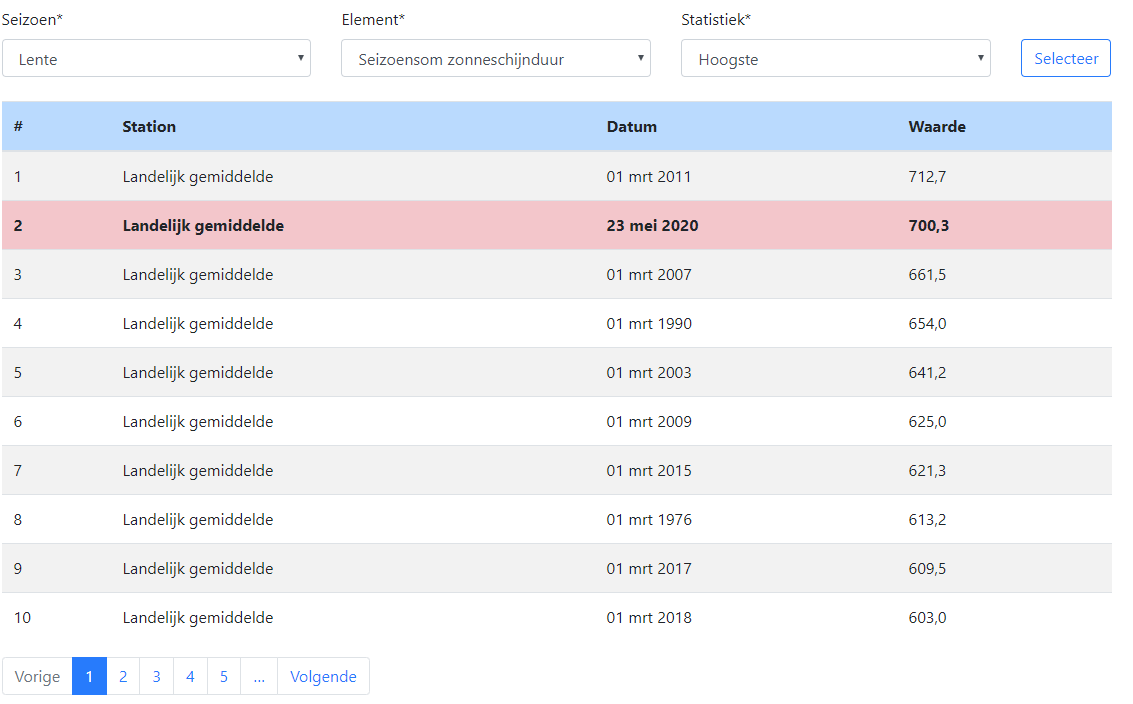The image size is (1133, 704).
Task: Open the Seizoen dropdown showing Lente
Action: tap(156, 59)
